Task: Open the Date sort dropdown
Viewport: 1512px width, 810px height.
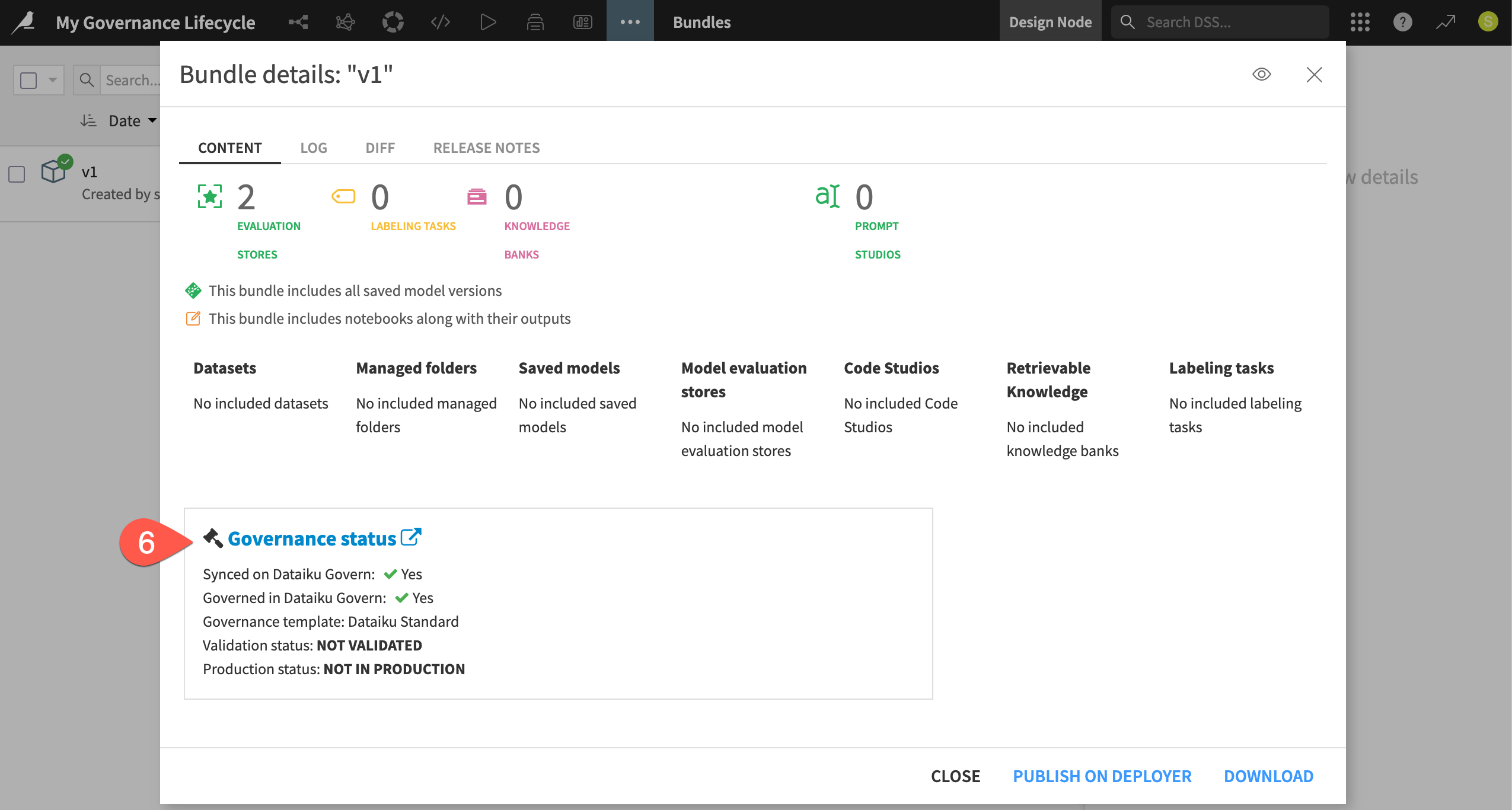Action: (x=133, y=120)
